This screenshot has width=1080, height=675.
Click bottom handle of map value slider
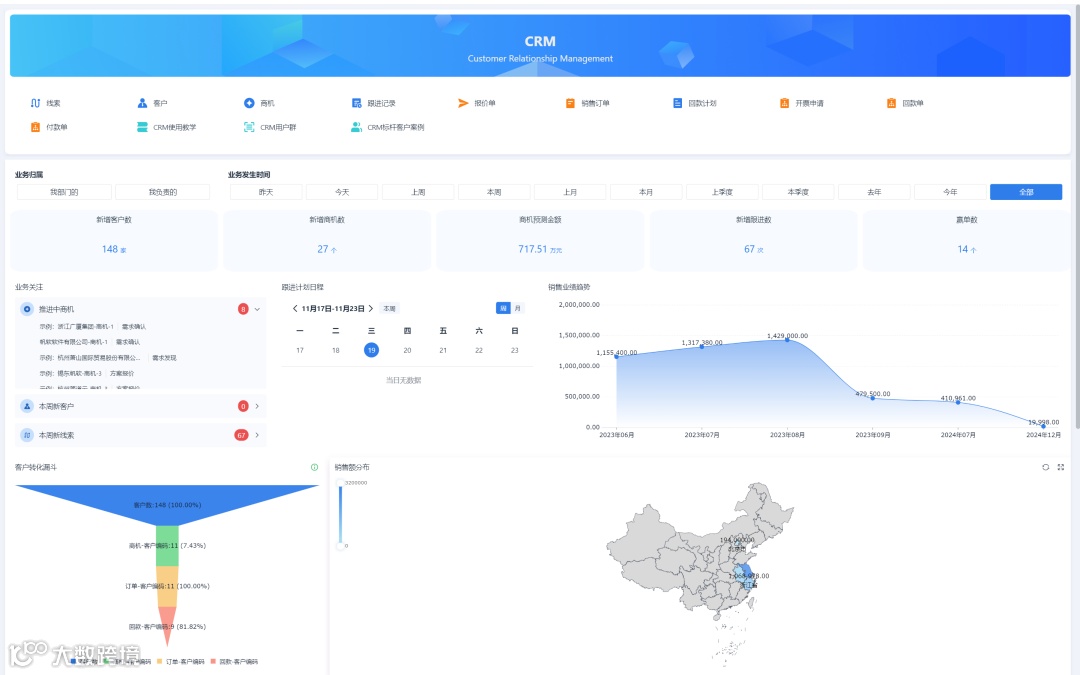340,546
